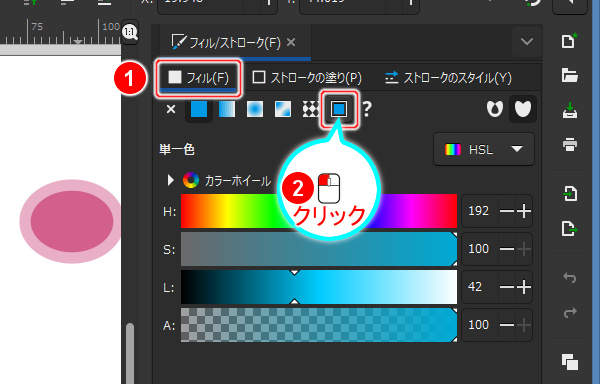The height and width of the screenshot is (384, 600).
Task: Set fill to no paint (X icon)
Action: coord(171,109)
